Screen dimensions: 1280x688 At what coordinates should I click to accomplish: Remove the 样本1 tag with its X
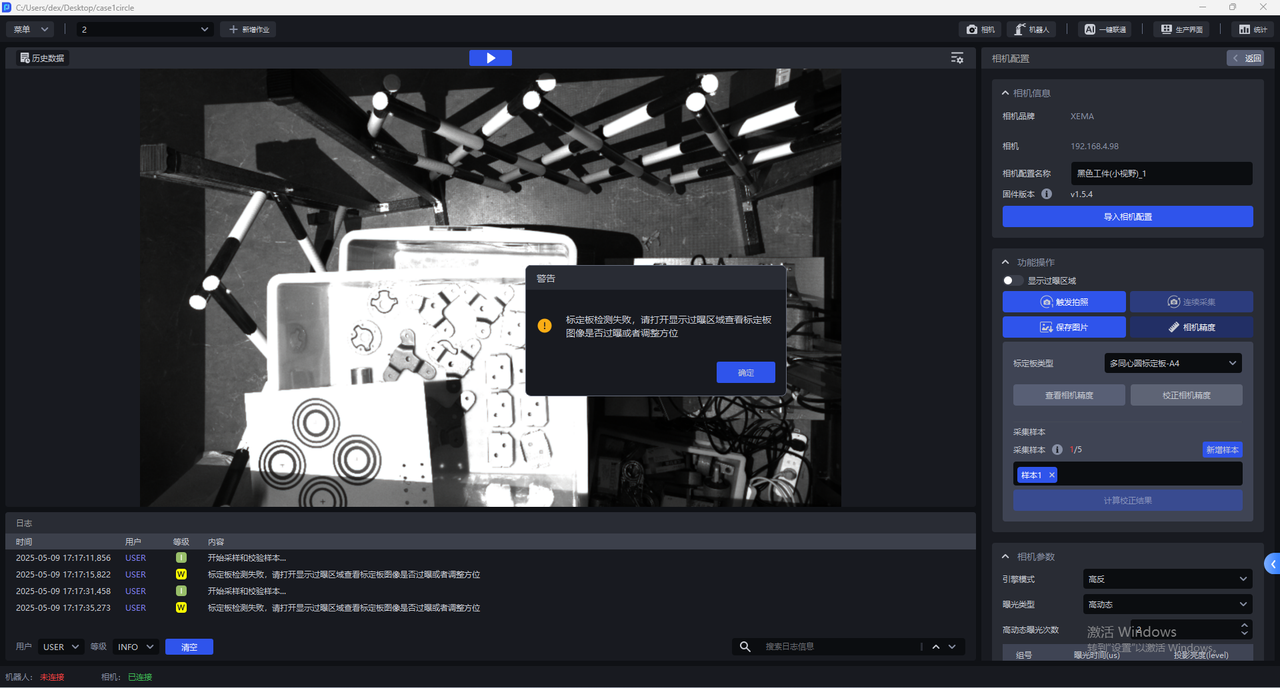(1052, 475)
